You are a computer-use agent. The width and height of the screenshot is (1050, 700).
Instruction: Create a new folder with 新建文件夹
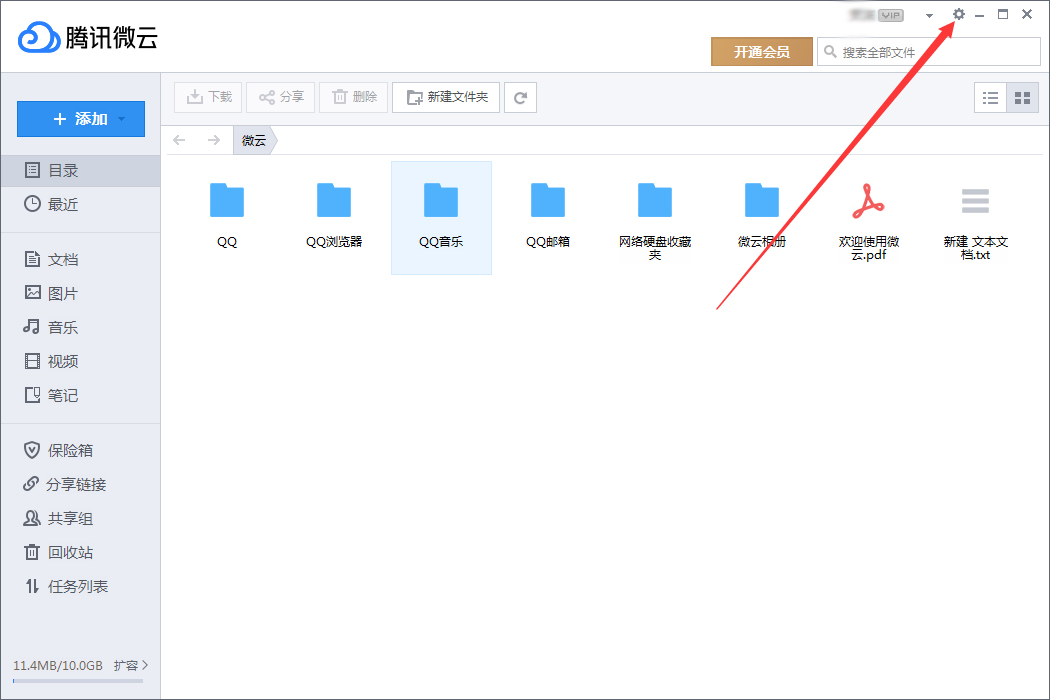coord(445,97)
